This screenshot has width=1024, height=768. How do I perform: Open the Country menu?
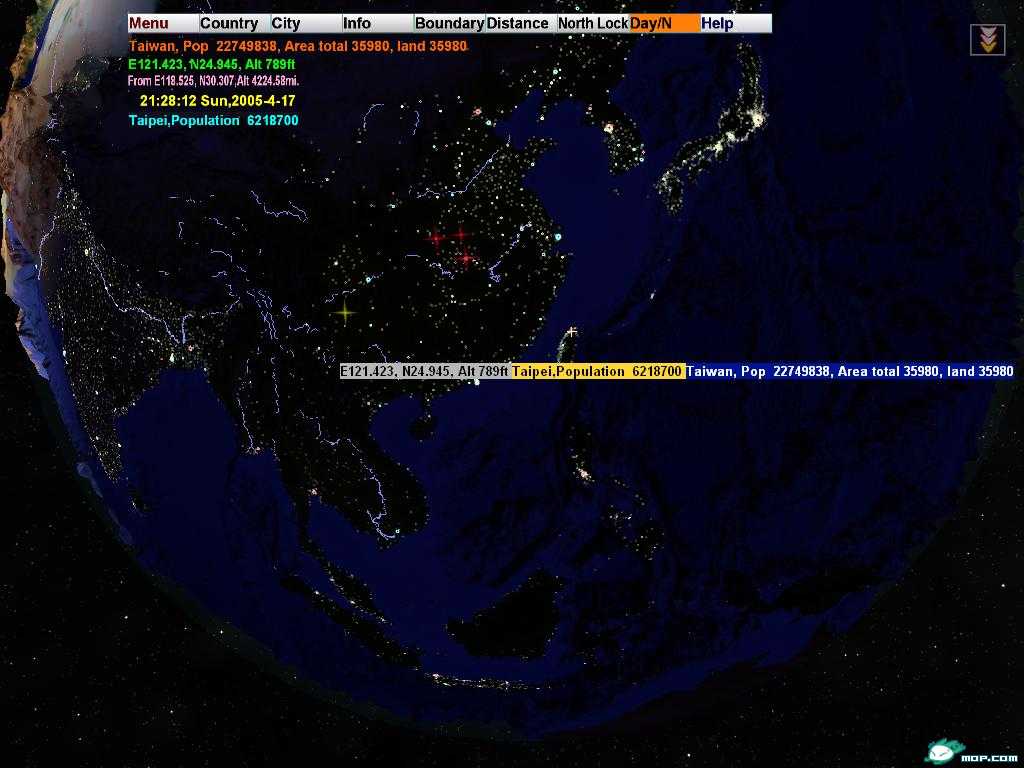(235, 24)
